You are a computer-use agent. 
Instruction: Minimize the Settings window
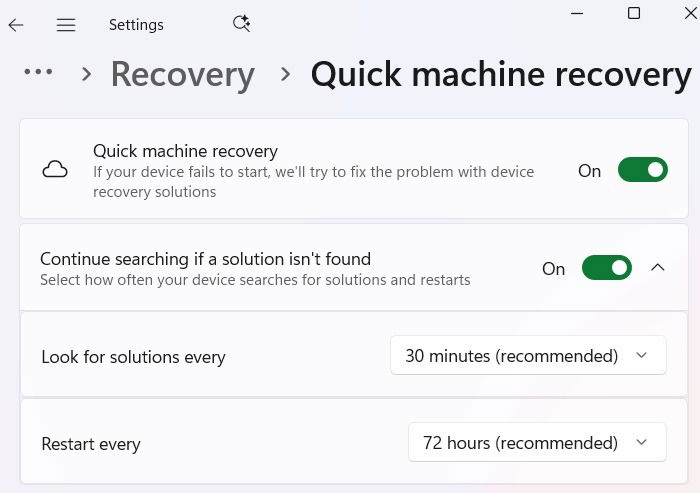(578, 13)
